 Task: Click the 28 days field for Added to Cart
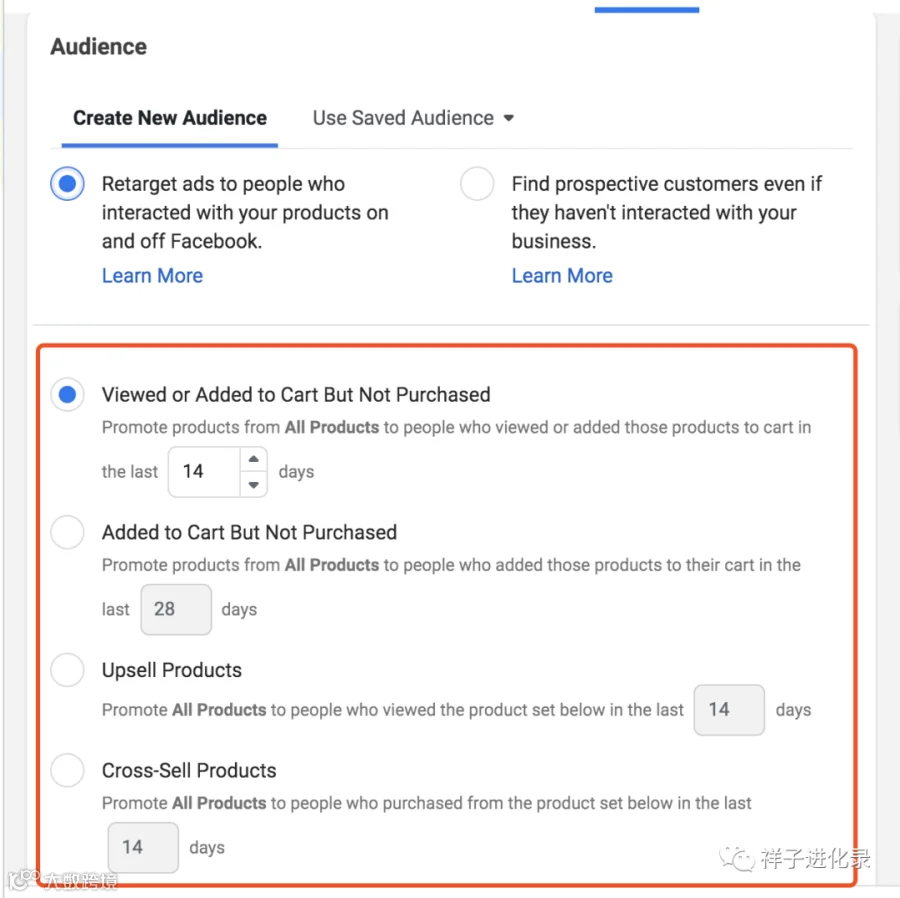pyautogui.click(x=176, y=609)
